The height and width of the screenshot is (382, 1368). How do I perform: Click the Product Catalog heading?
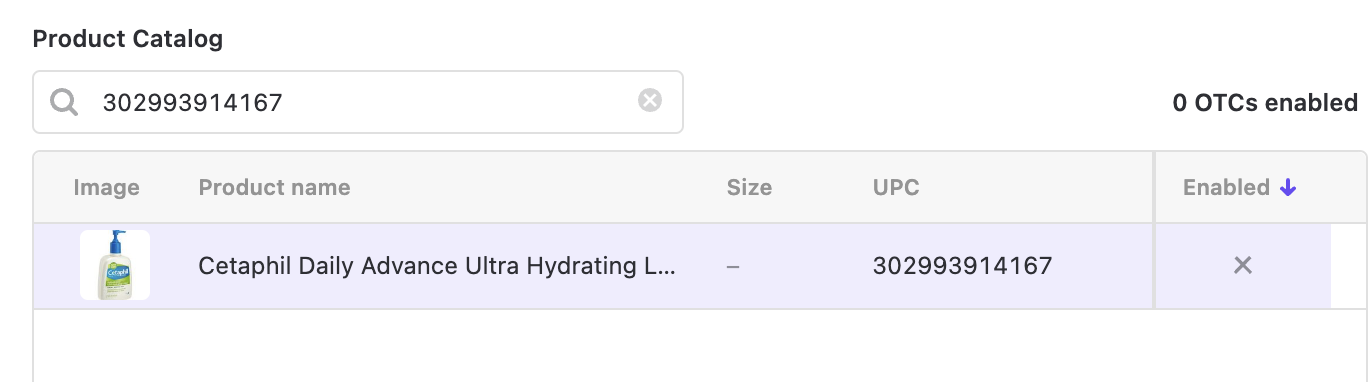click(x=128, y=39)
